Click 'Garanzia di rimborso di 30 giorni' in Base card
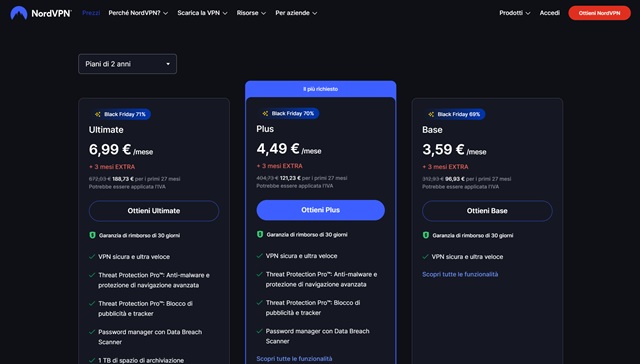640x364 pixels. click(473, 235)
